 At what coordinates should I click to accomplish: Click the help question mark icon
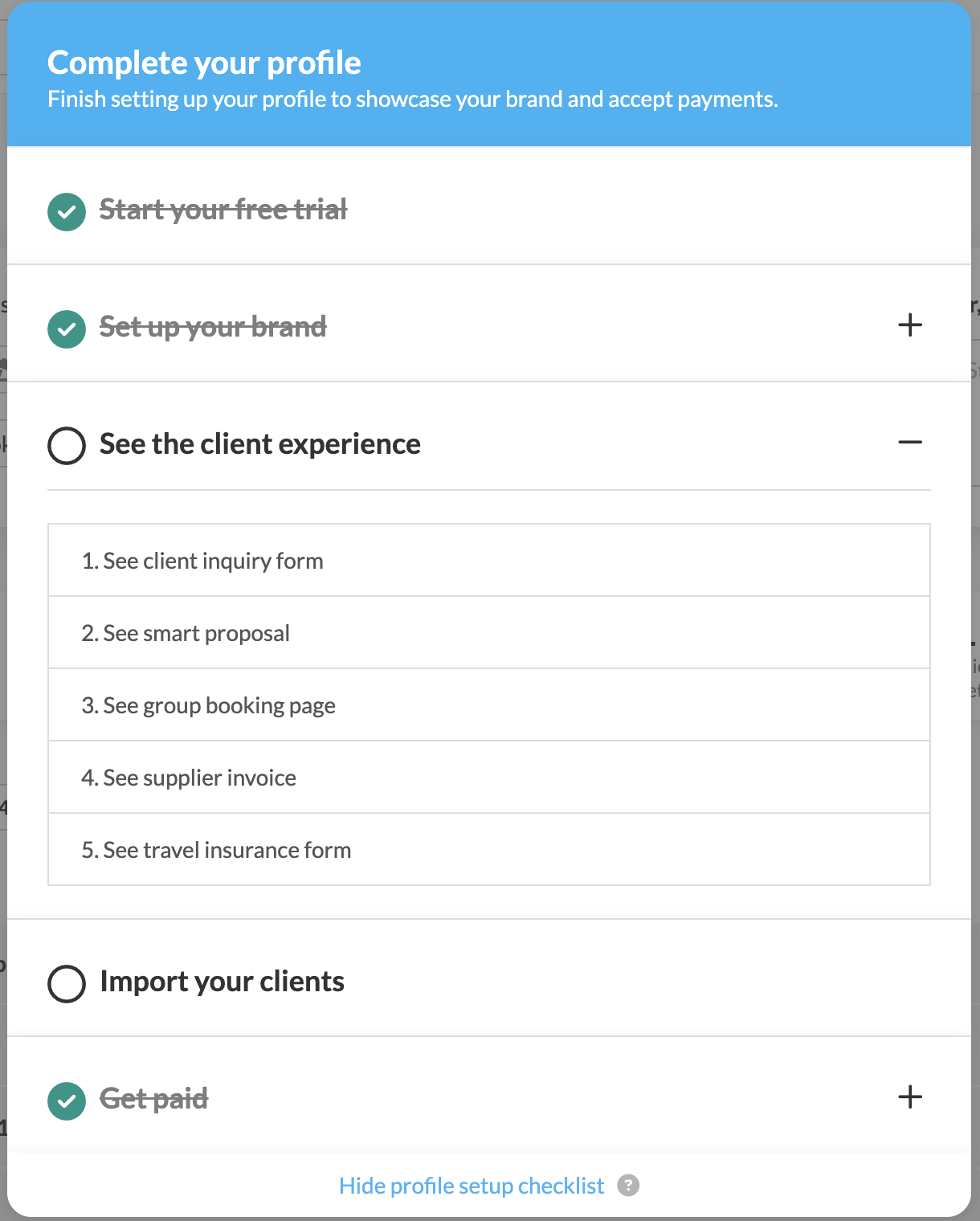[x=628, y=1186]
